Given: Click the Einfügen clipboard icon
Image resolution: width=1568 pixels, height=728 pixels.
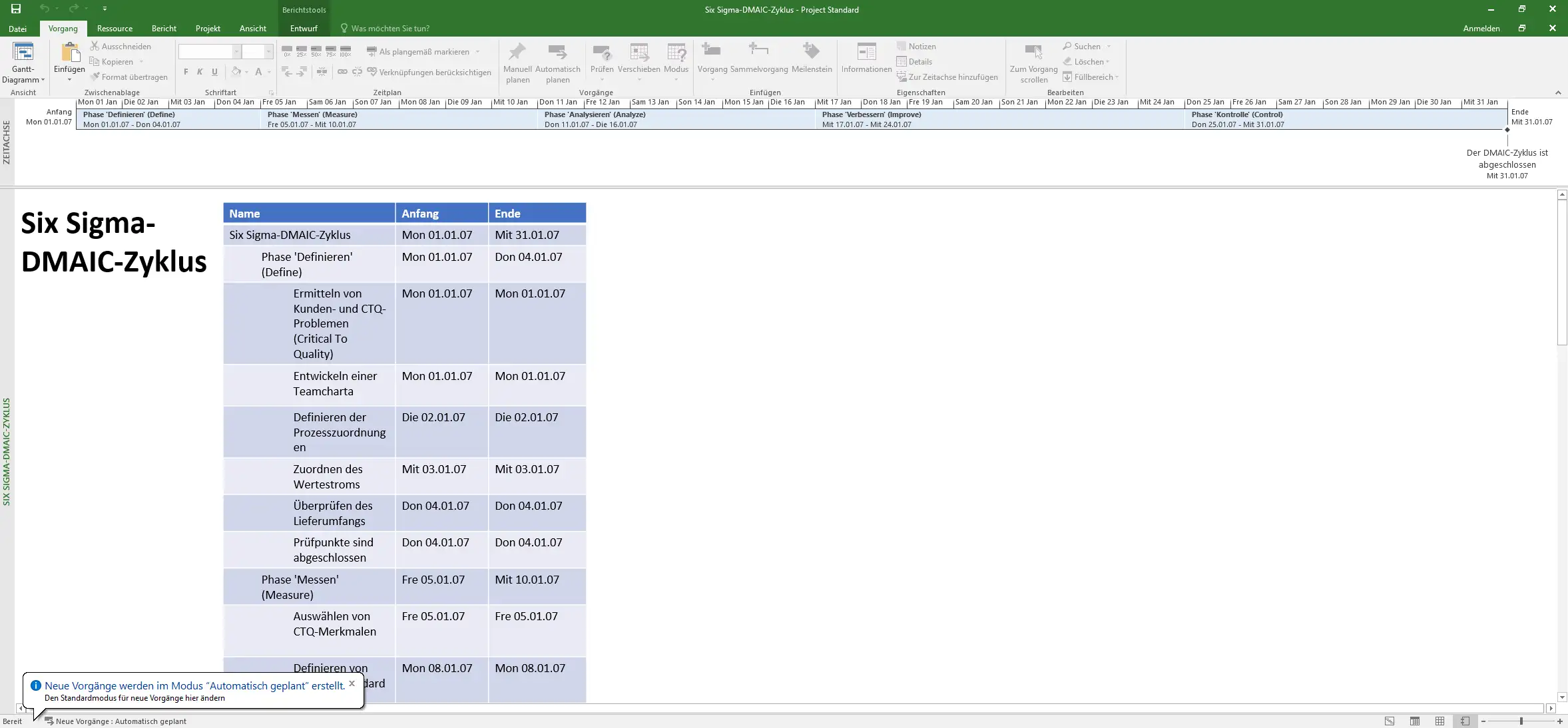Looking at the screenshot, I should point(69,52).
